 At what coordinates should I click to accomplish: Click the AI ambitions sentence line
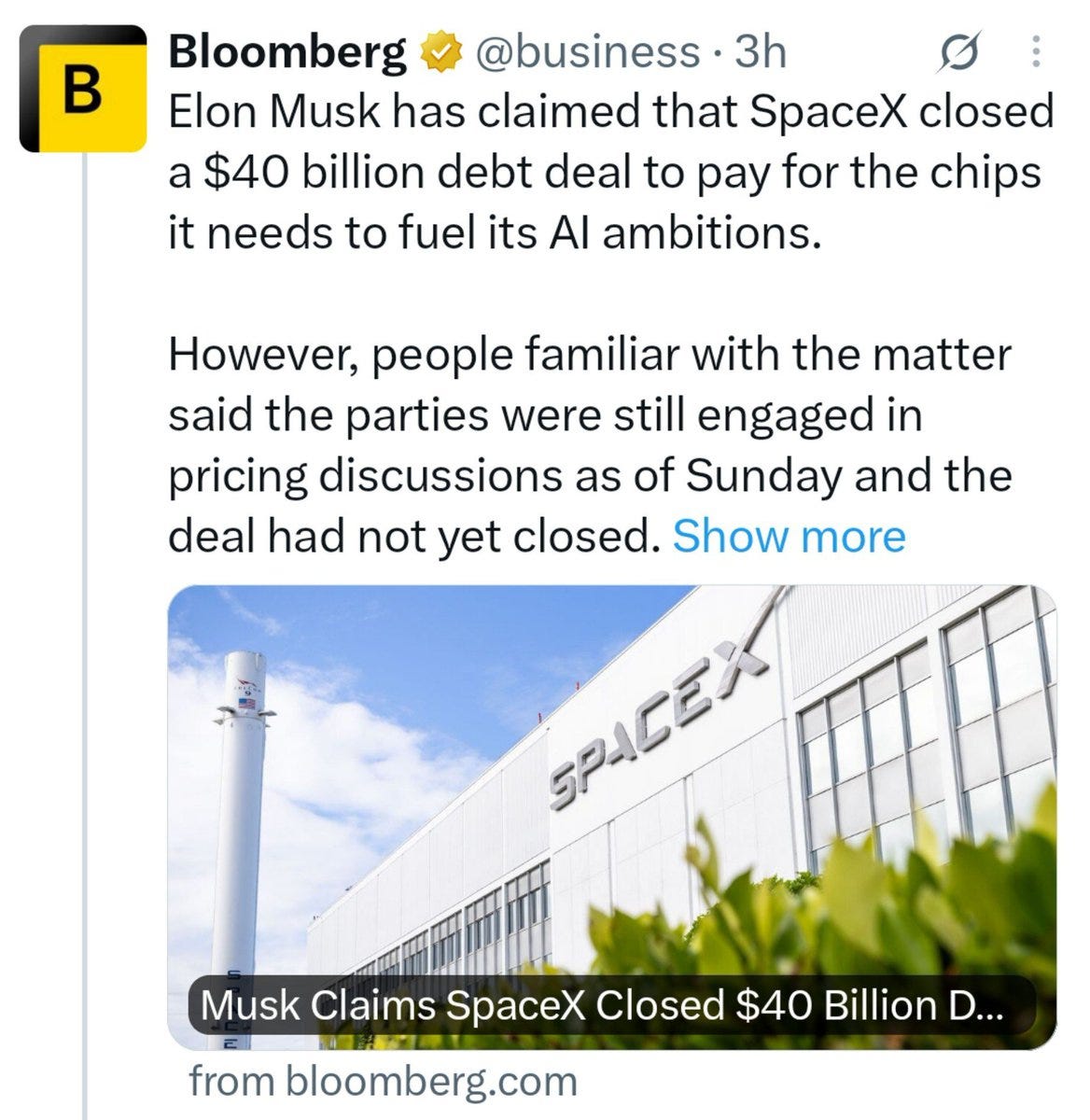[x=495, y=233]
